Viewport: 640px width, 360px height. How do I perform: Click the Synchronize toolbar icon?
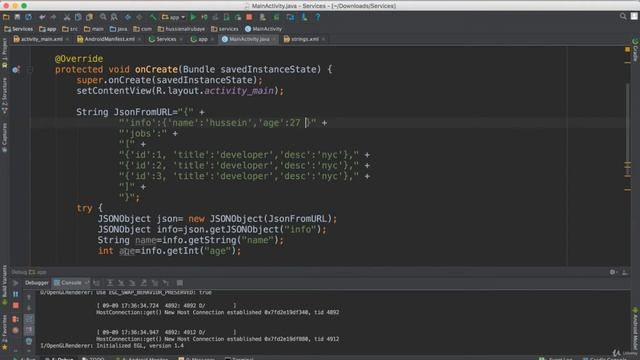29,17
